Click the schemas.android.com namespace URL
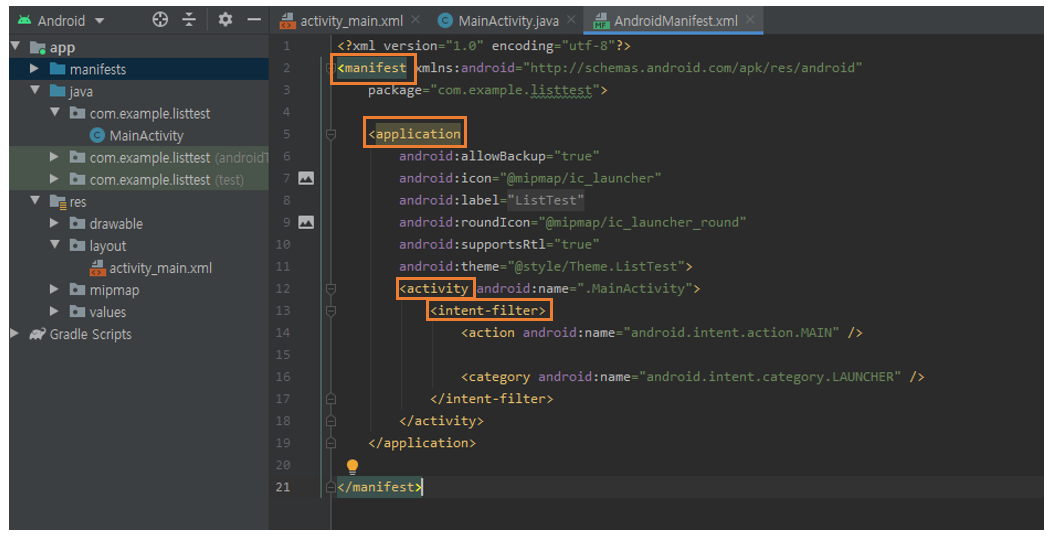Screen dimensions: 1059x541 point(692,68)
